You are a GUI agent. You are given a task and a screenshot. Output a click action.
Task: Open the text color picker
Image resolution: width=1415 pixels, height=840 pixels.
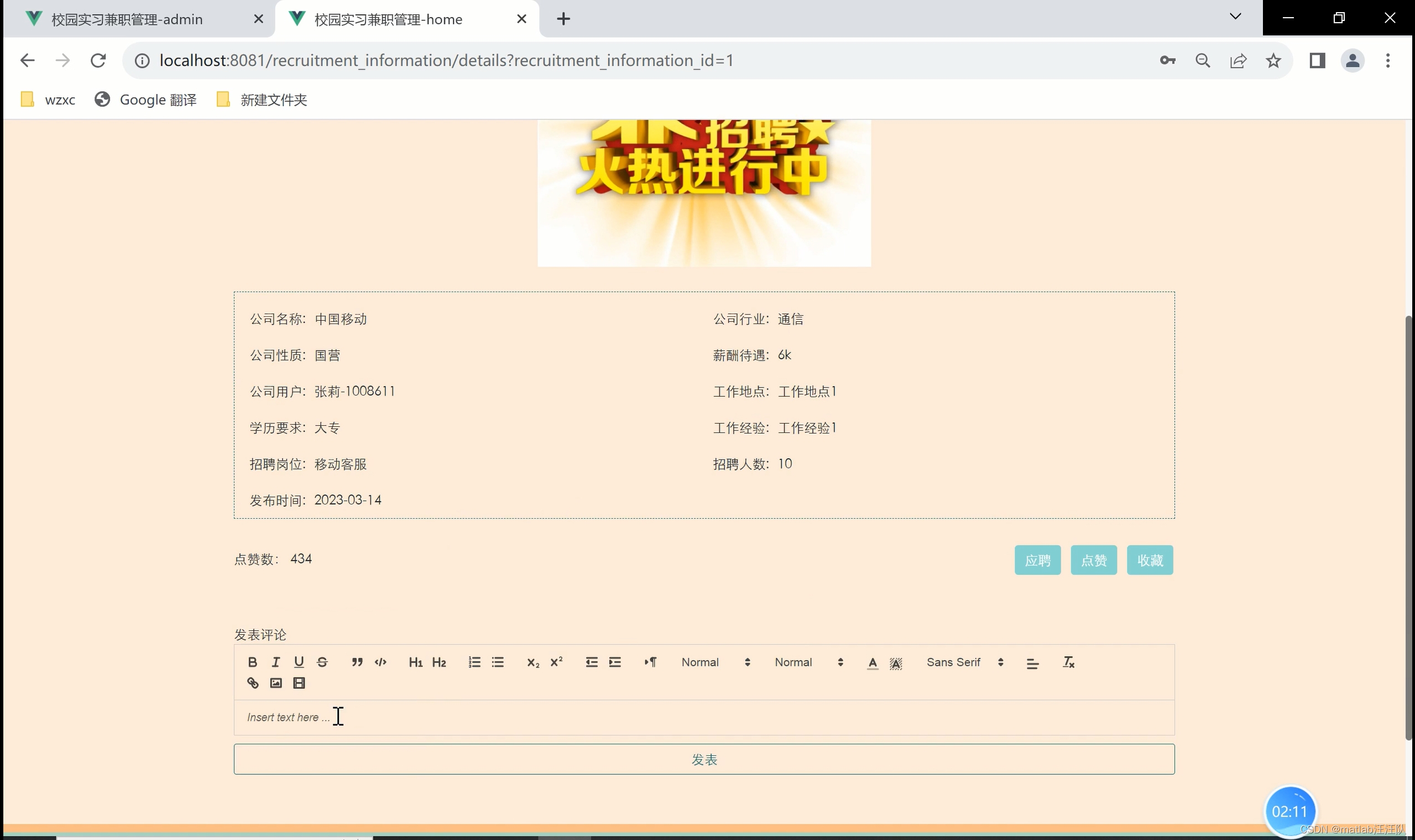click(872, 663)
